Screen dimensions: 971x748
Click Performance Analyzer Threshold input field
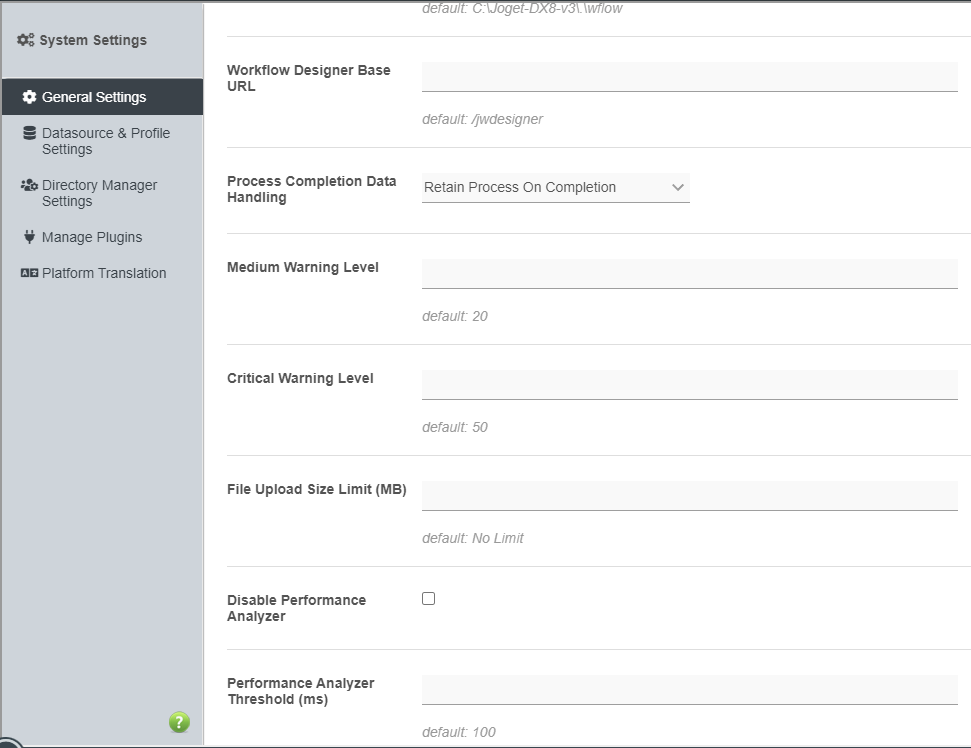click(x=689, y=690)
